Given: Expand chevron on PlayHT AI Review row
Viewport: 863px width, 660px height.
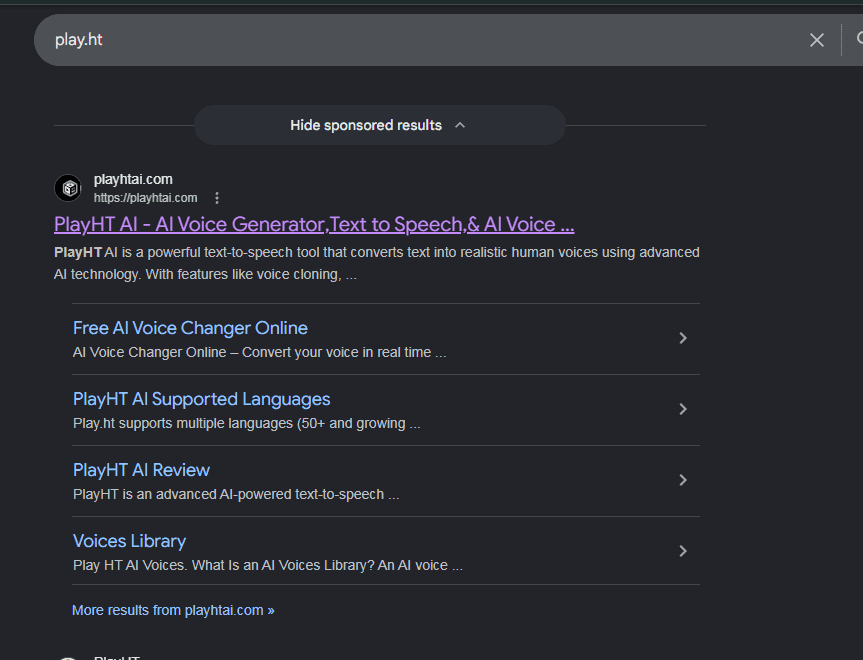Looking at the screenshot, I should click(x=683, y=480).
